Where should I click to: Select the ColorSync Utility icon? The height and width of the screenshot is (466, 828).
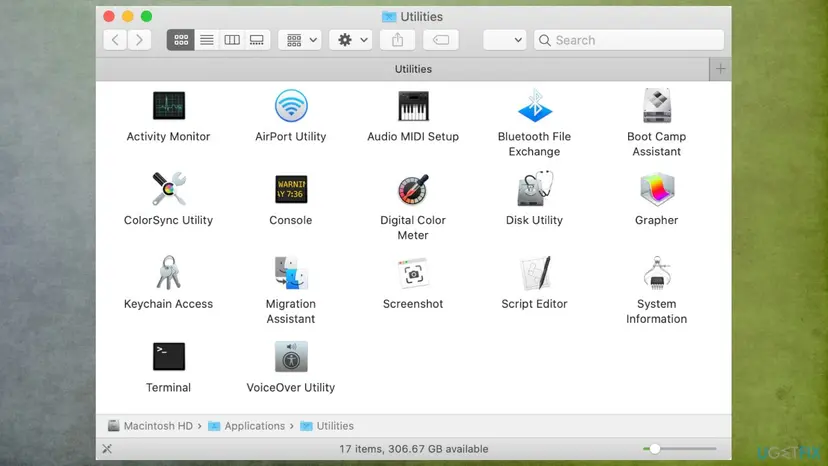pyautogui.click(x=168, y=189)
